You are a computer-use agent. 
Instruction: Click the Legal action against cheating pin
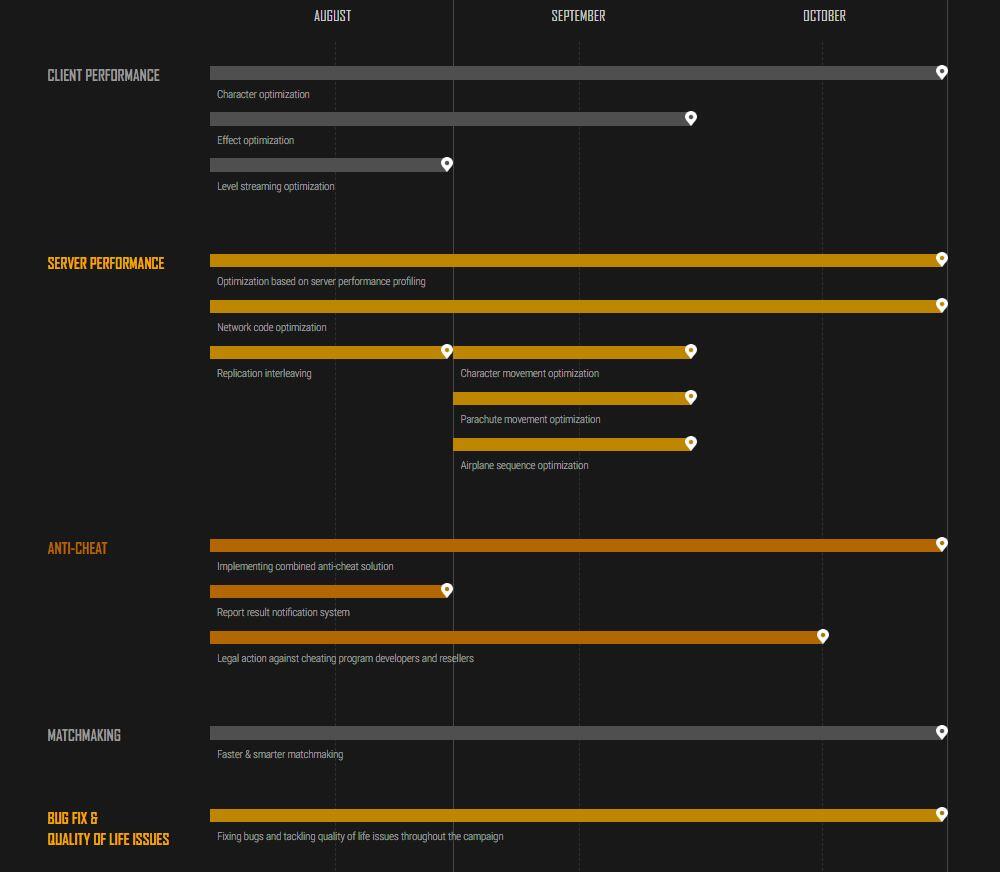click(x=823, y=636)
